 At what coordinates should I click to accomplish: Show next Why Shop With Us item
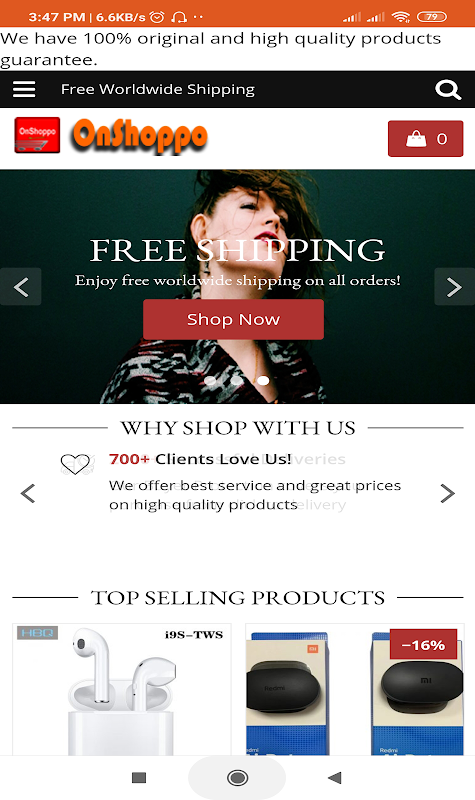pyautogui.click(x=447, y=493)
